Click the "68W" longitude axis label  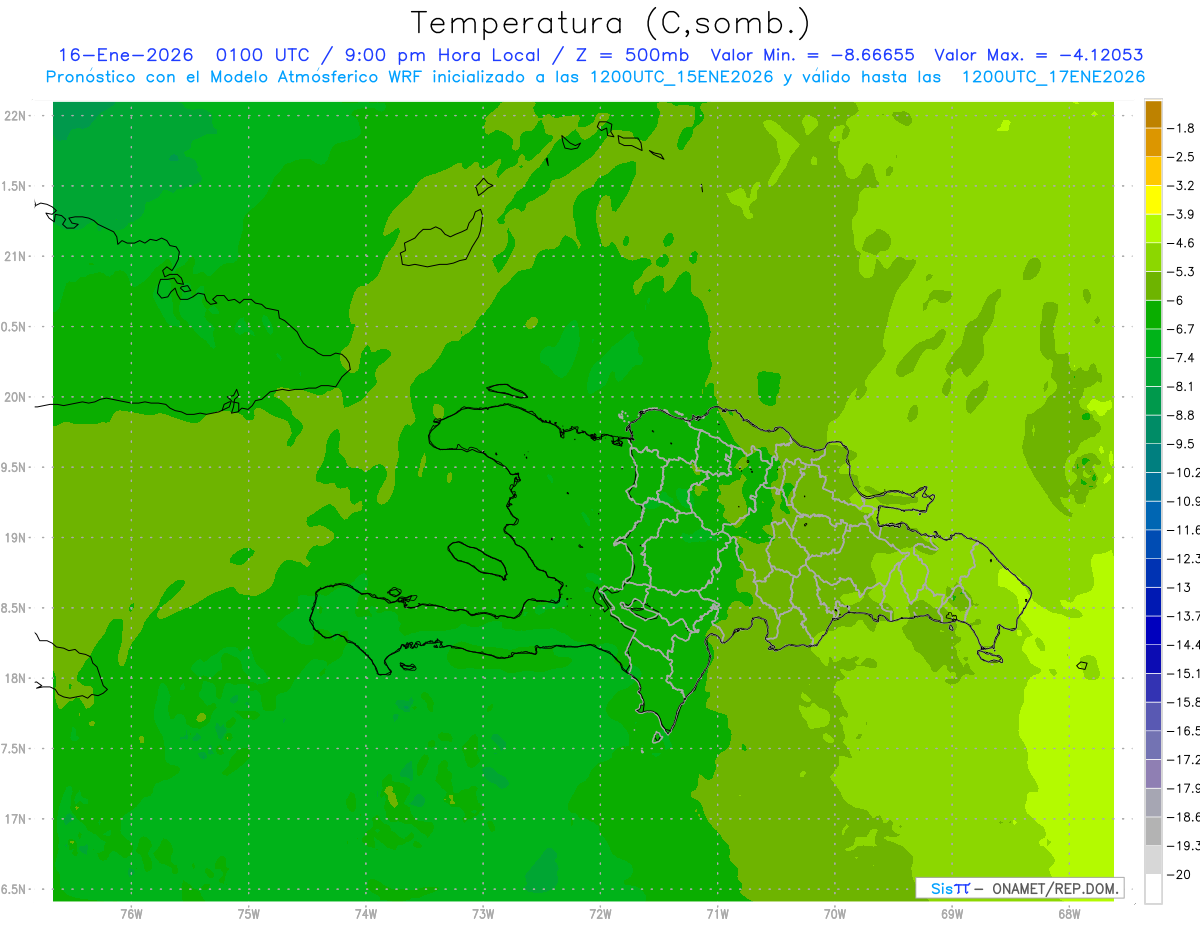[x=1069, y=913]
